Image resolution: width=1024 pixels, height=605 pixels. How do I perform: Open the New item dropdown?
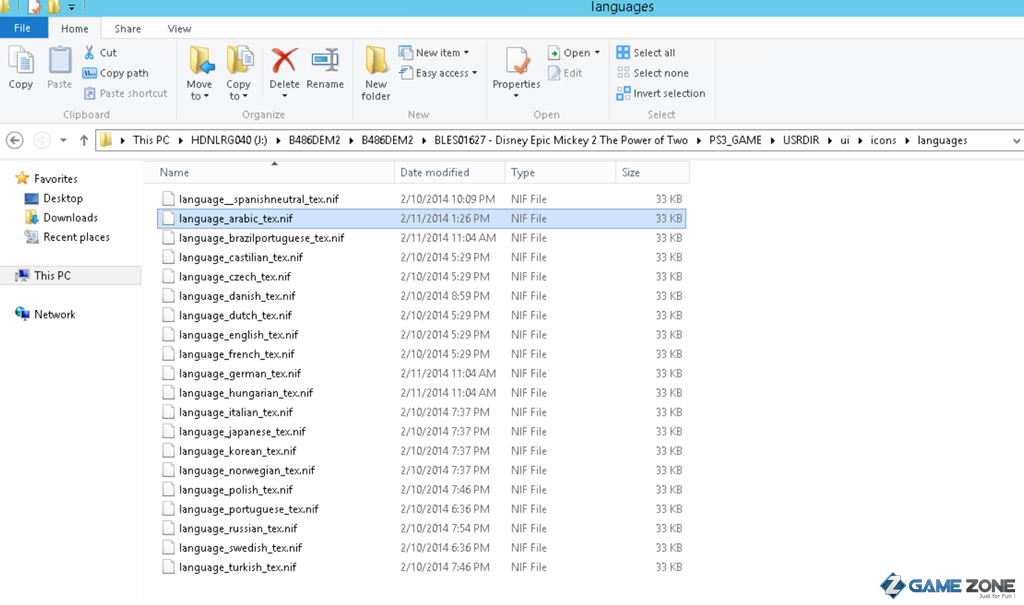coord(434,52)
